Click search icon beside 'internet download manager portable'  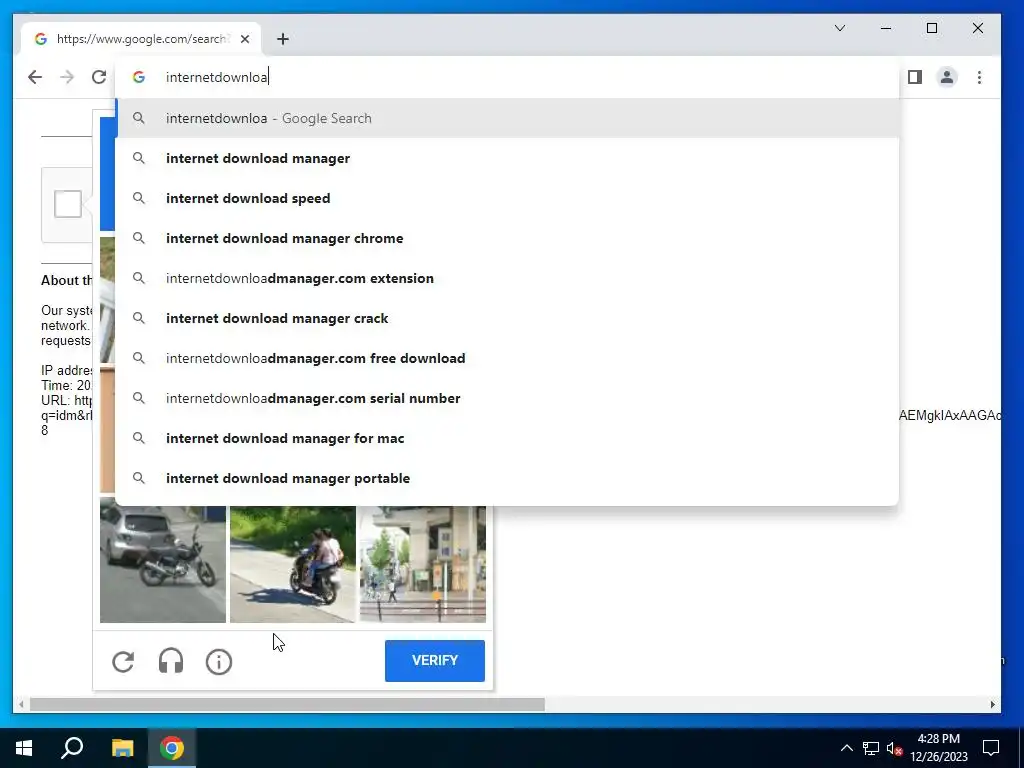(138, 478)
